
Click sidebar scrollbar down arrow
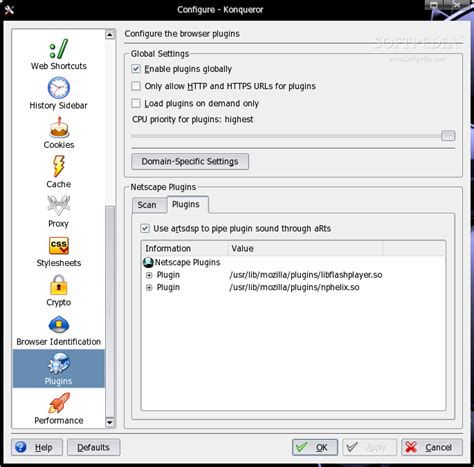(110, 422)
